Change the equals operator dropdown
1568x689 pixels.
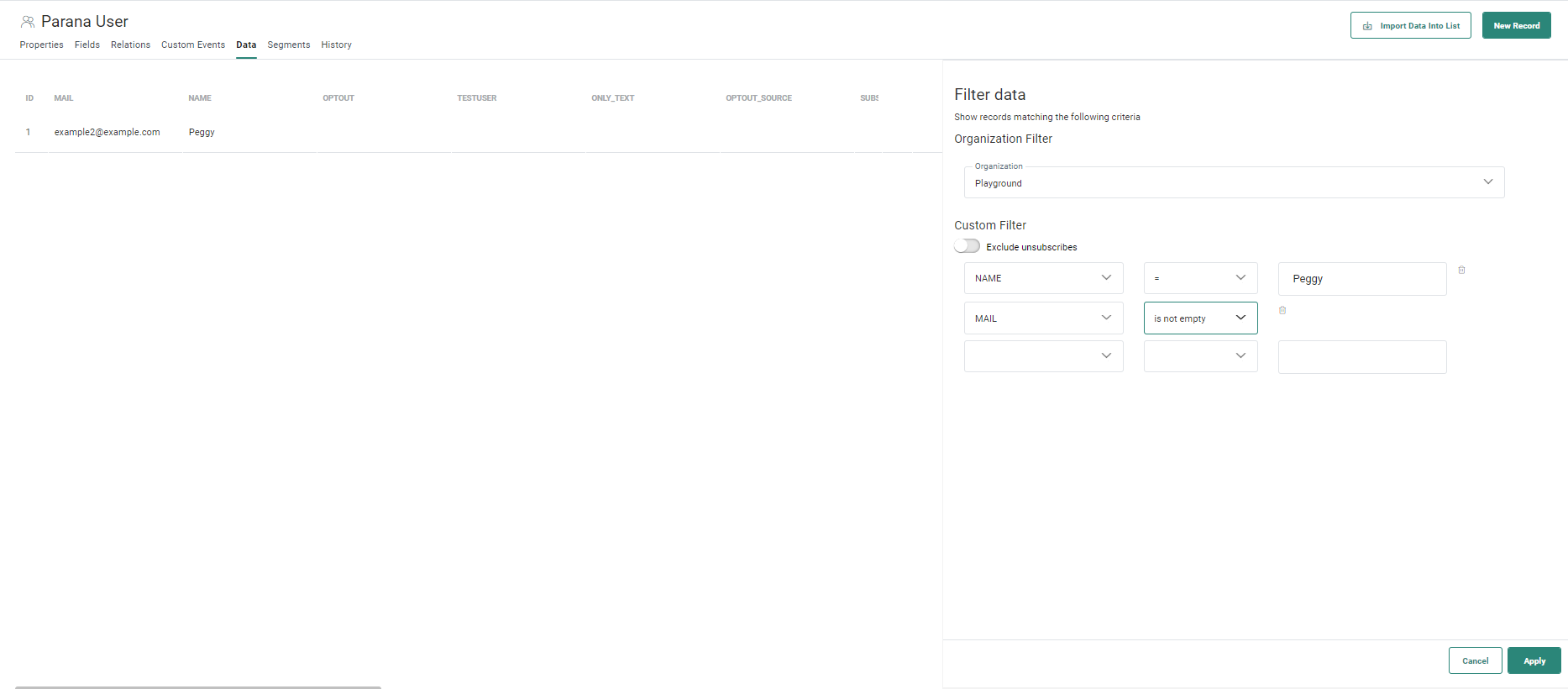[1200, 278]
